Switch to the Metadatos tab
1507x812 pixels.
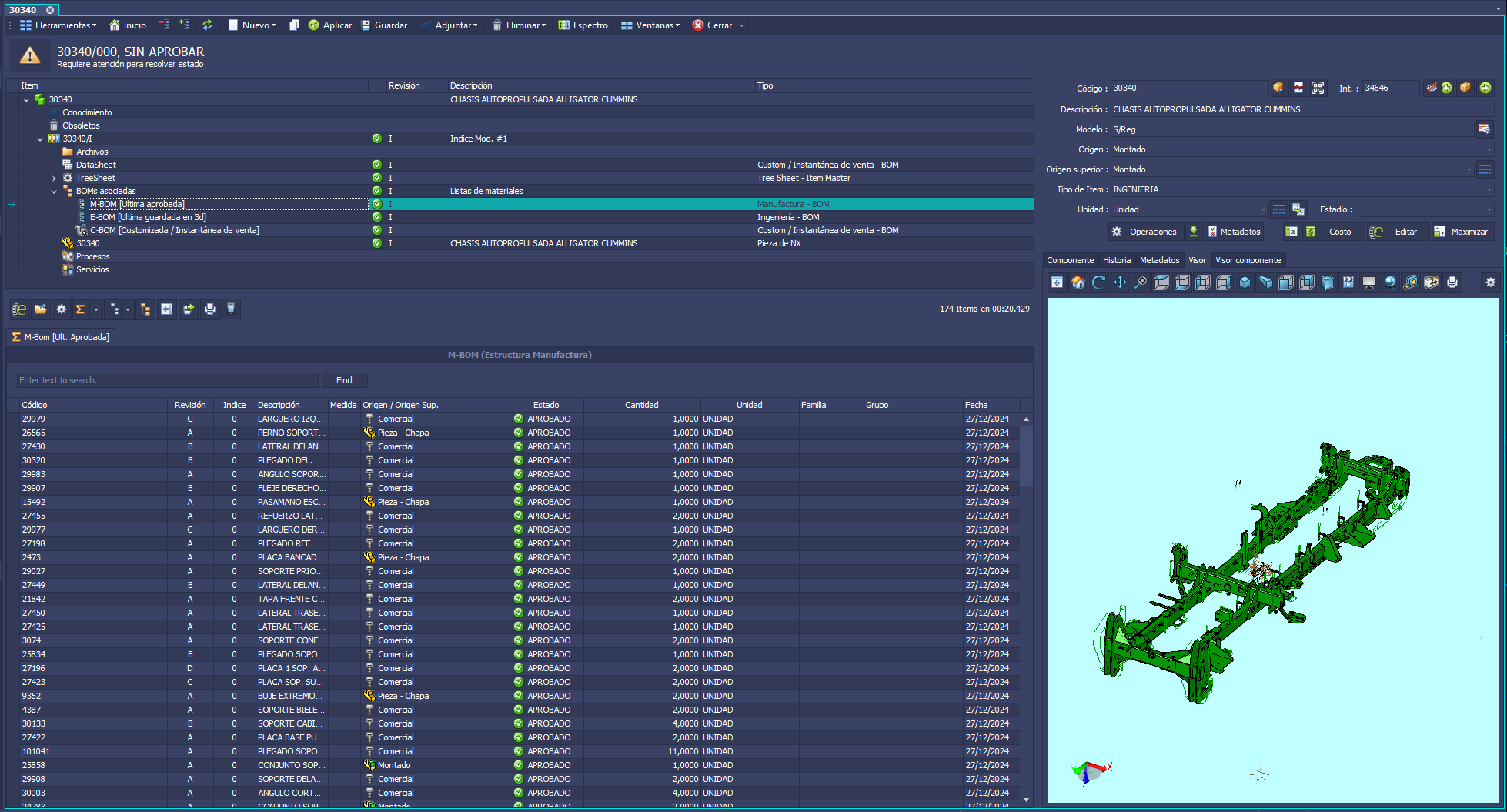[1159, 260]
